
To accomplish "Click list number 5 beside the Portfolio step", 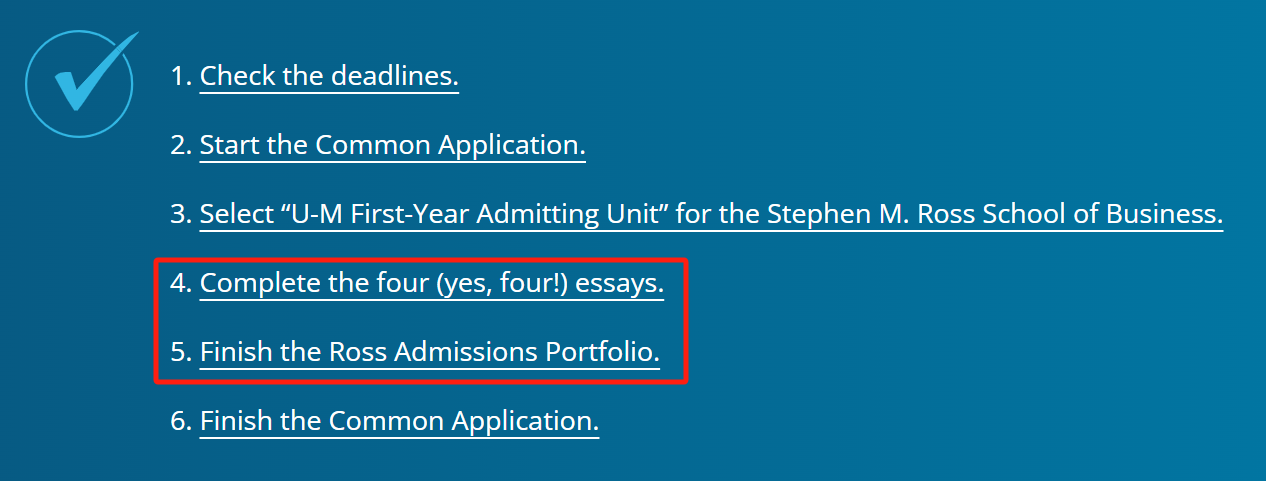I will (181, 352).
